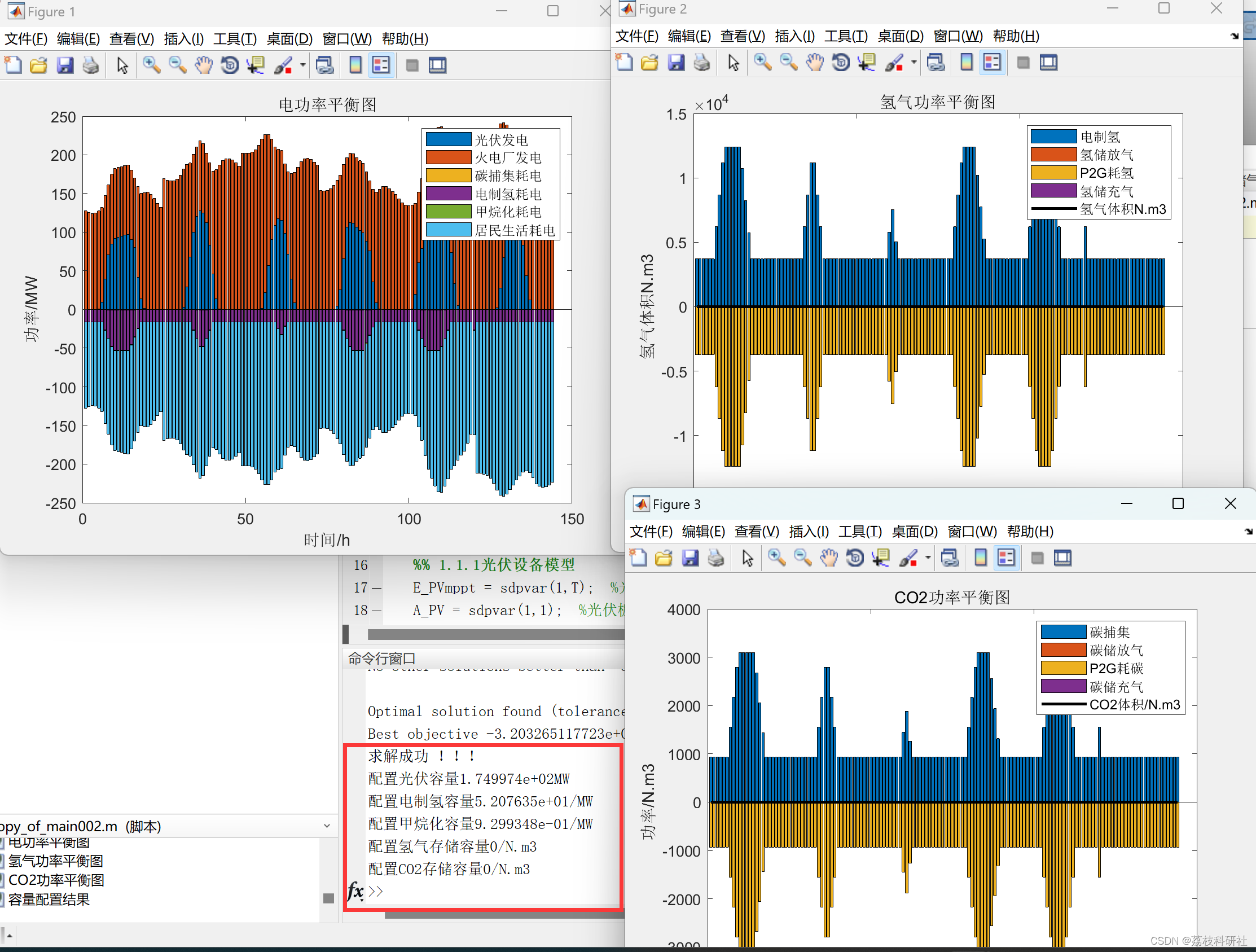Activate Zoom In tool in Figure 1
The image size is (1256, 952).
tap(151, 65)
